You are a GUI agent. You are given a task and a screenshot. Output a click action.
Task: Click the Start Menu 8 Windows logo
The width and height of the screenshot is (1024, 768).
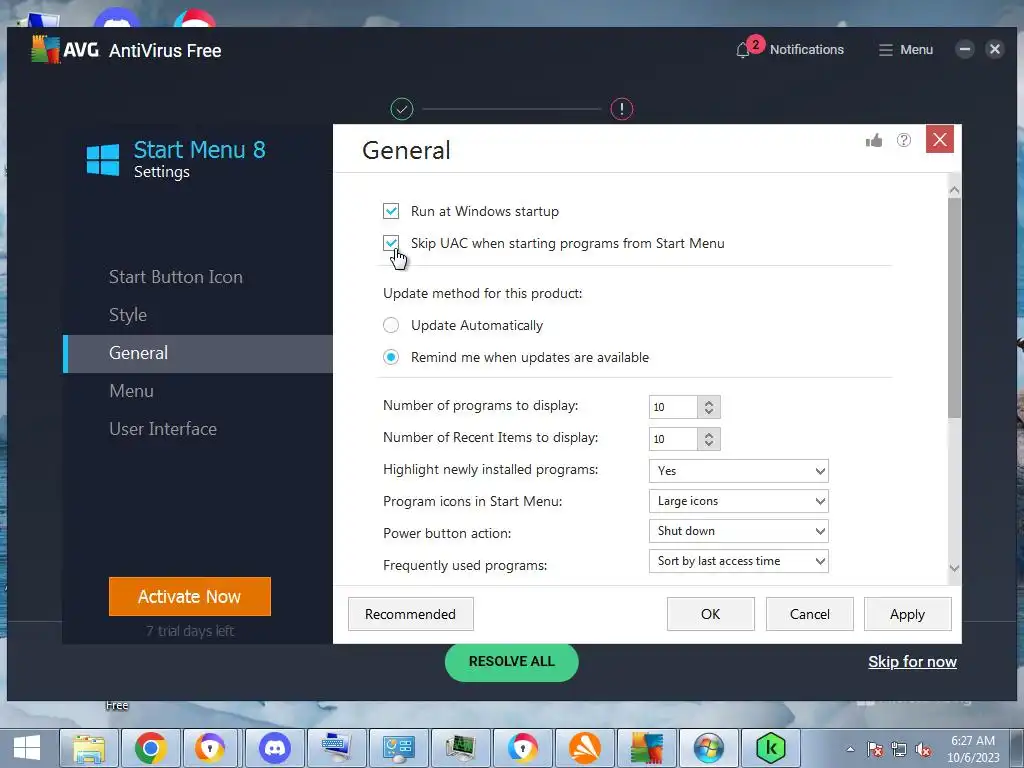(103, 160)
